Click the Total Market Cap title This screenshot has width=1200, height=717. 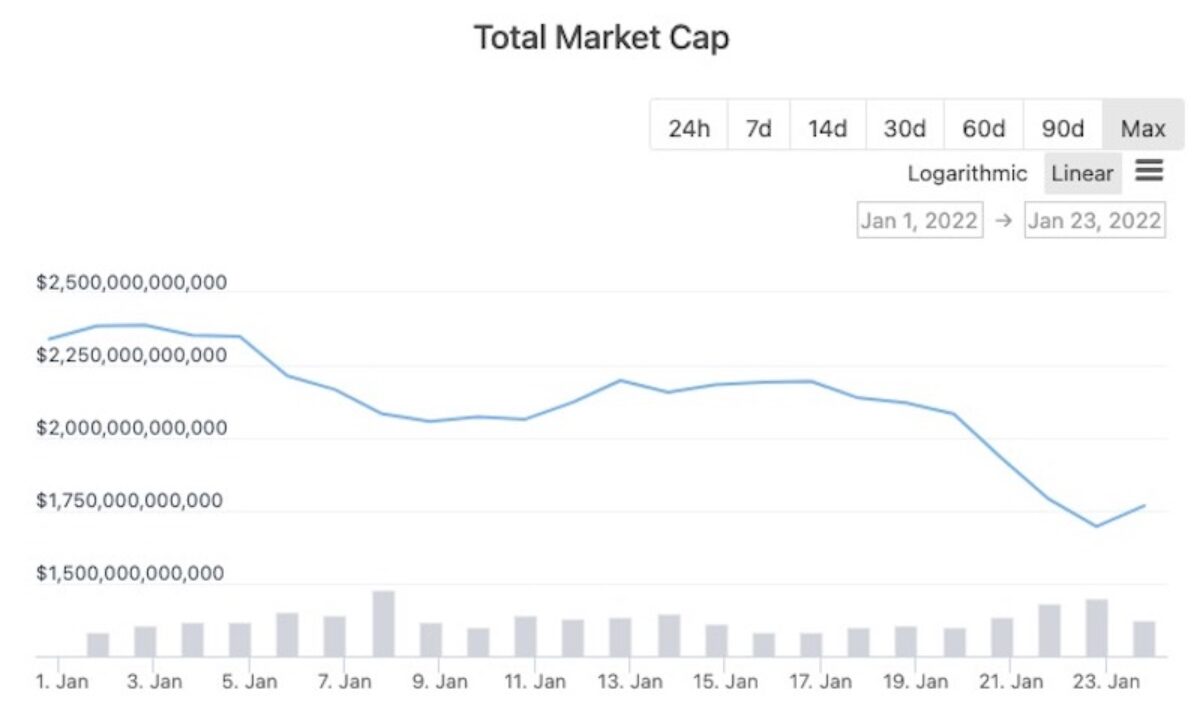click(601, 38)
